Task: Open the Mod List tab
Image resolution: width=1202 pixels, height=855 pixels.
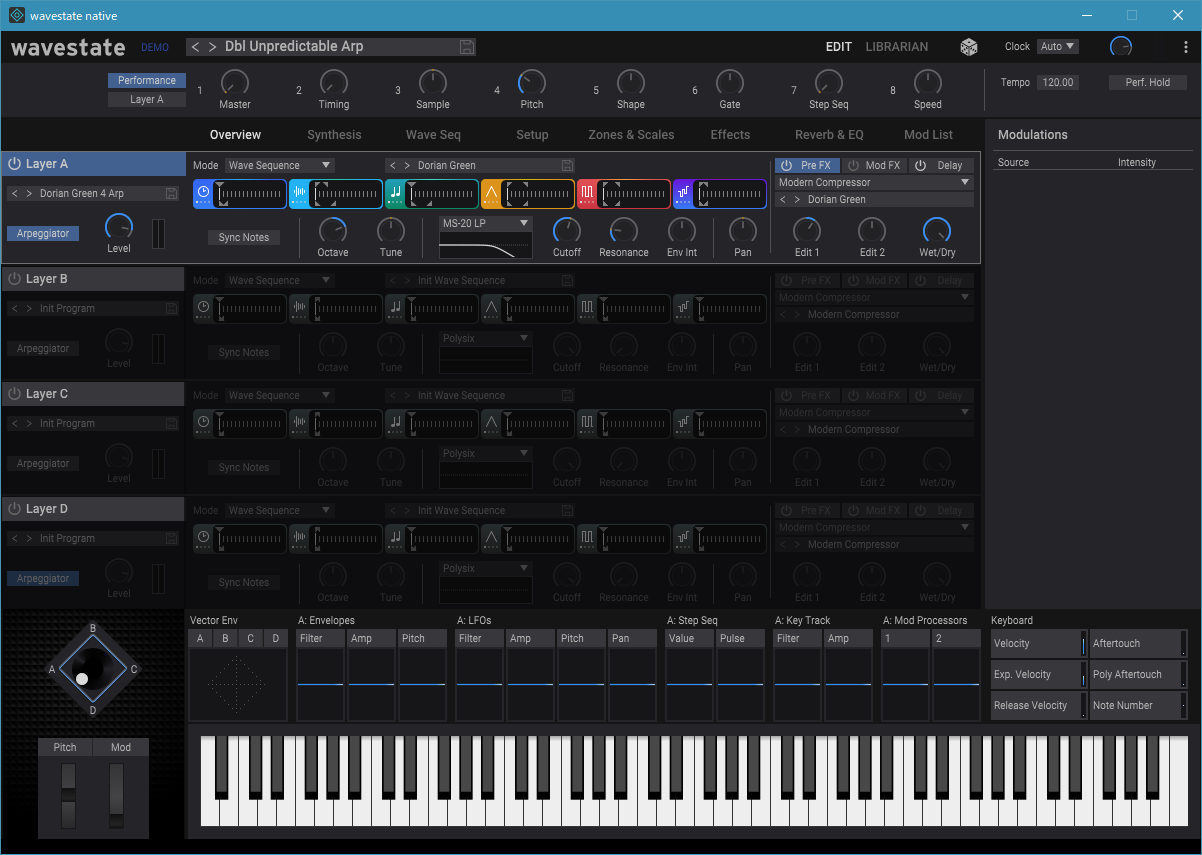Action: point(928,135)
